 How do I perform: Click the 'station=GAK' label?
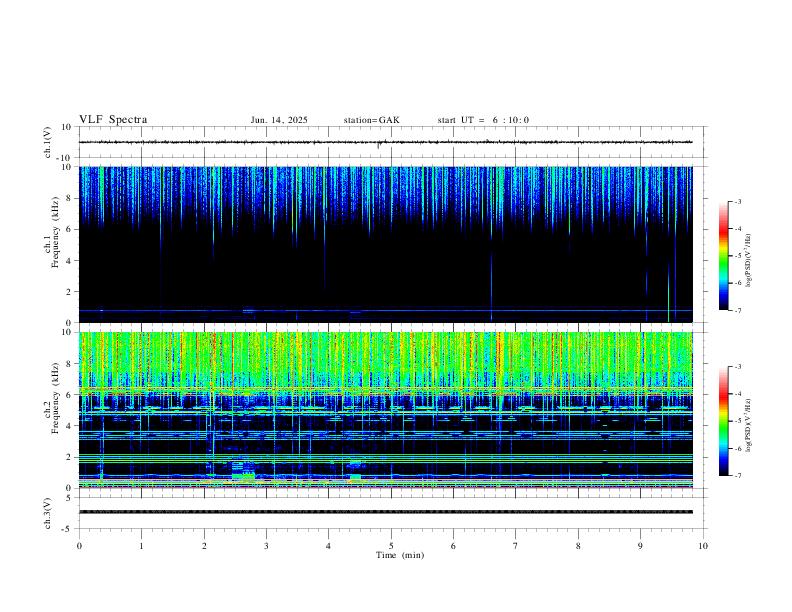point(371,120)
